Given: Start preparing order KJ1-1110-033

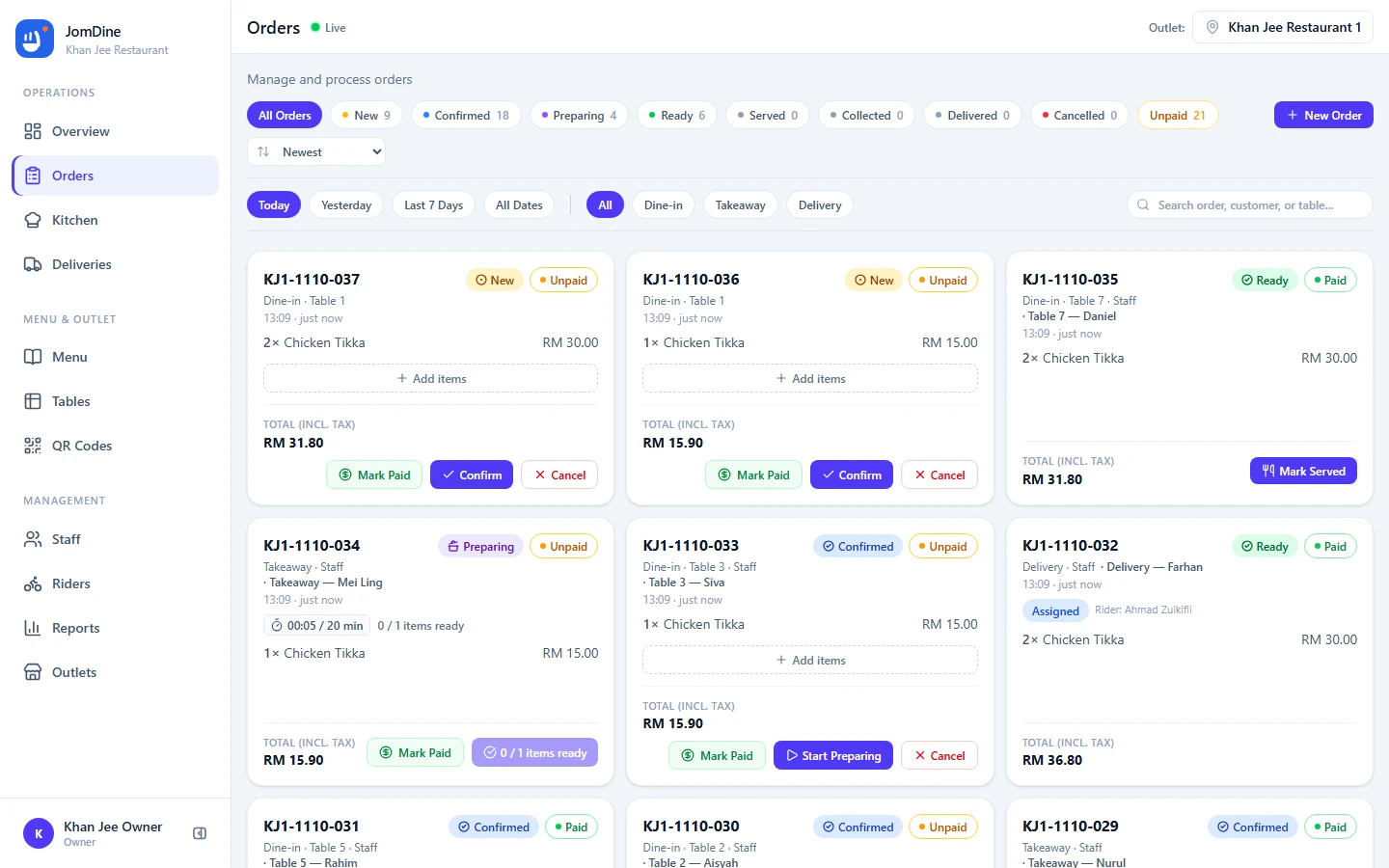Looking at the screenshot, I should pos(833,756).
